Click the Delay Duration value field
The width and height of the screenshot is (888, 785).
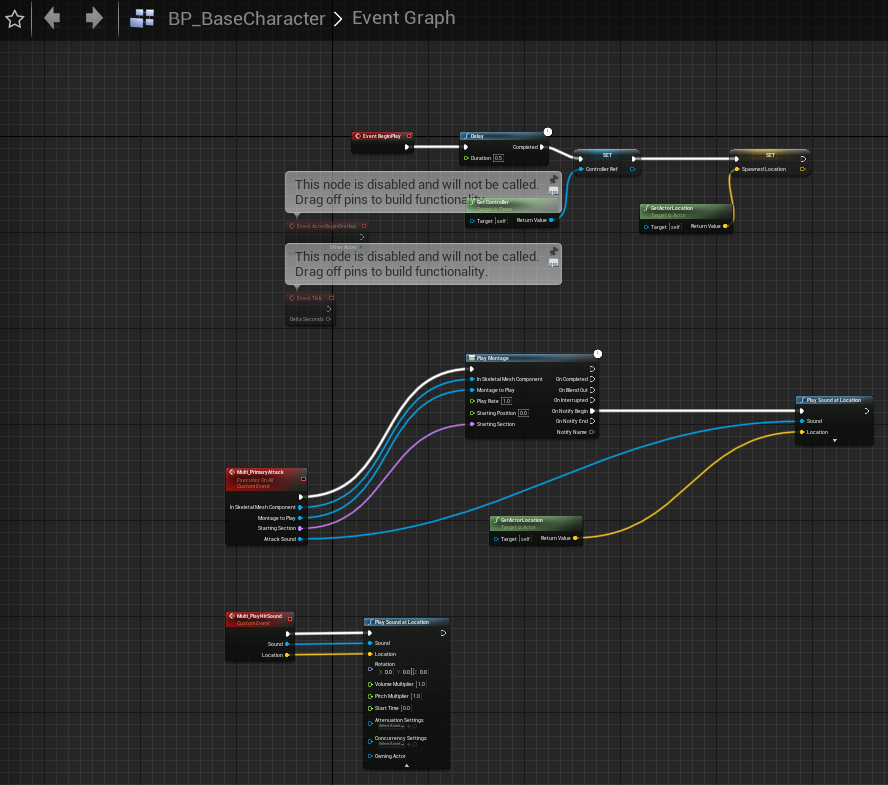point(498,158)
